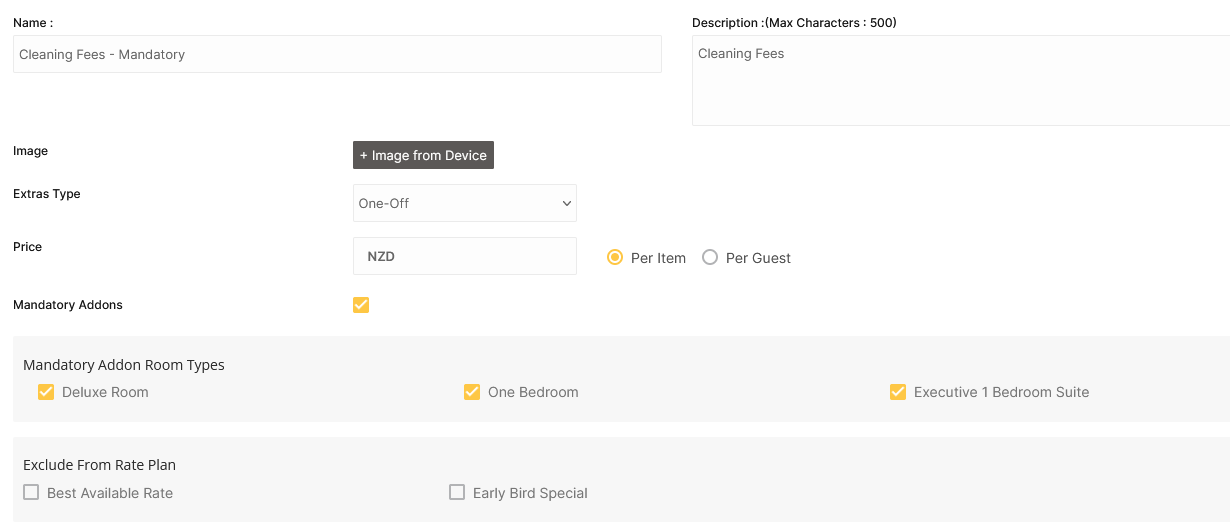Image resolution: width=1230 pixels, height=522 pixels.
Task: Click the dropdown arrow next to One-Off
Action: click(x=567, y=203)
